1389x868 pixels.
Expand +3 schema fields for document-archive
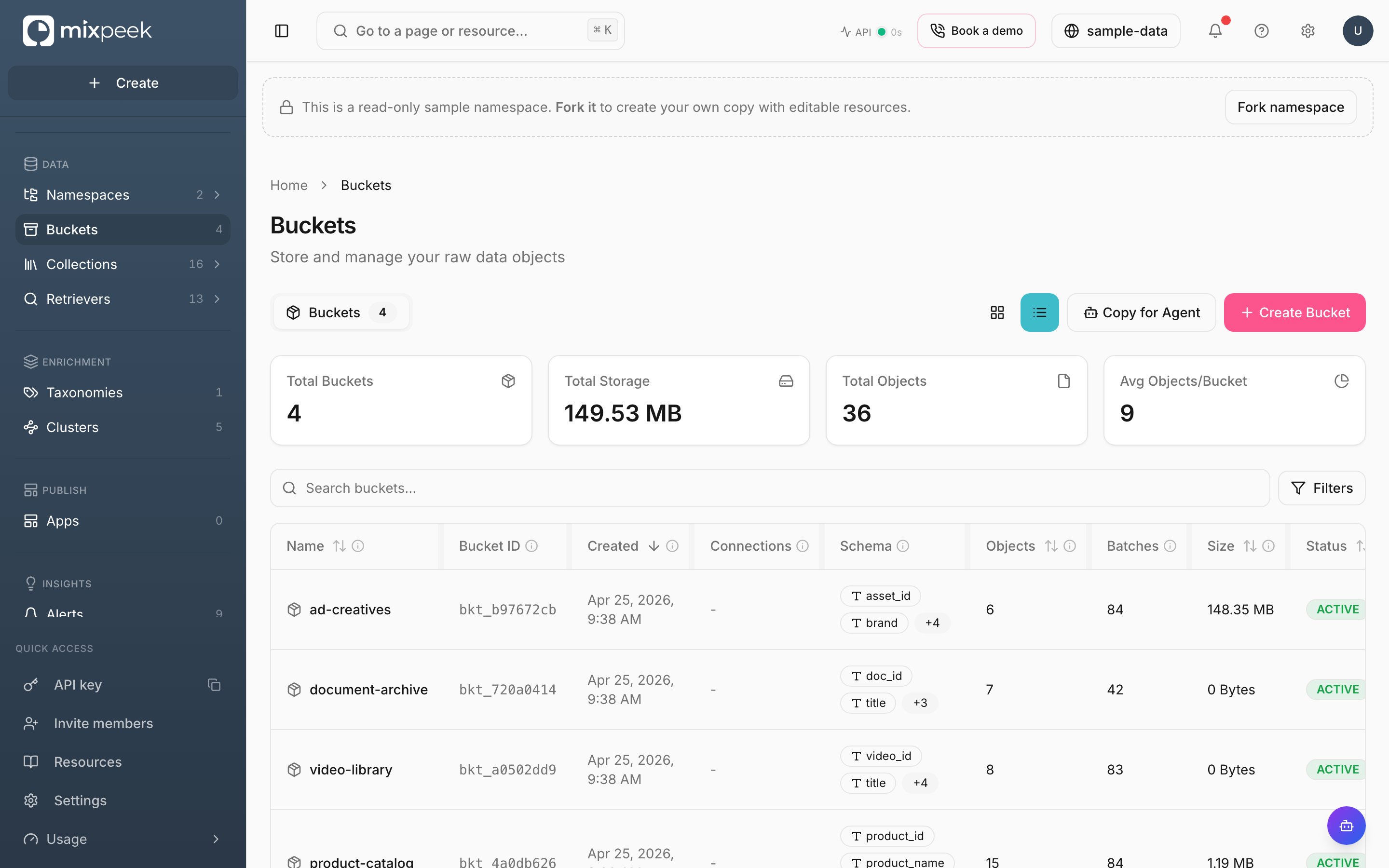tap(920, 703)
